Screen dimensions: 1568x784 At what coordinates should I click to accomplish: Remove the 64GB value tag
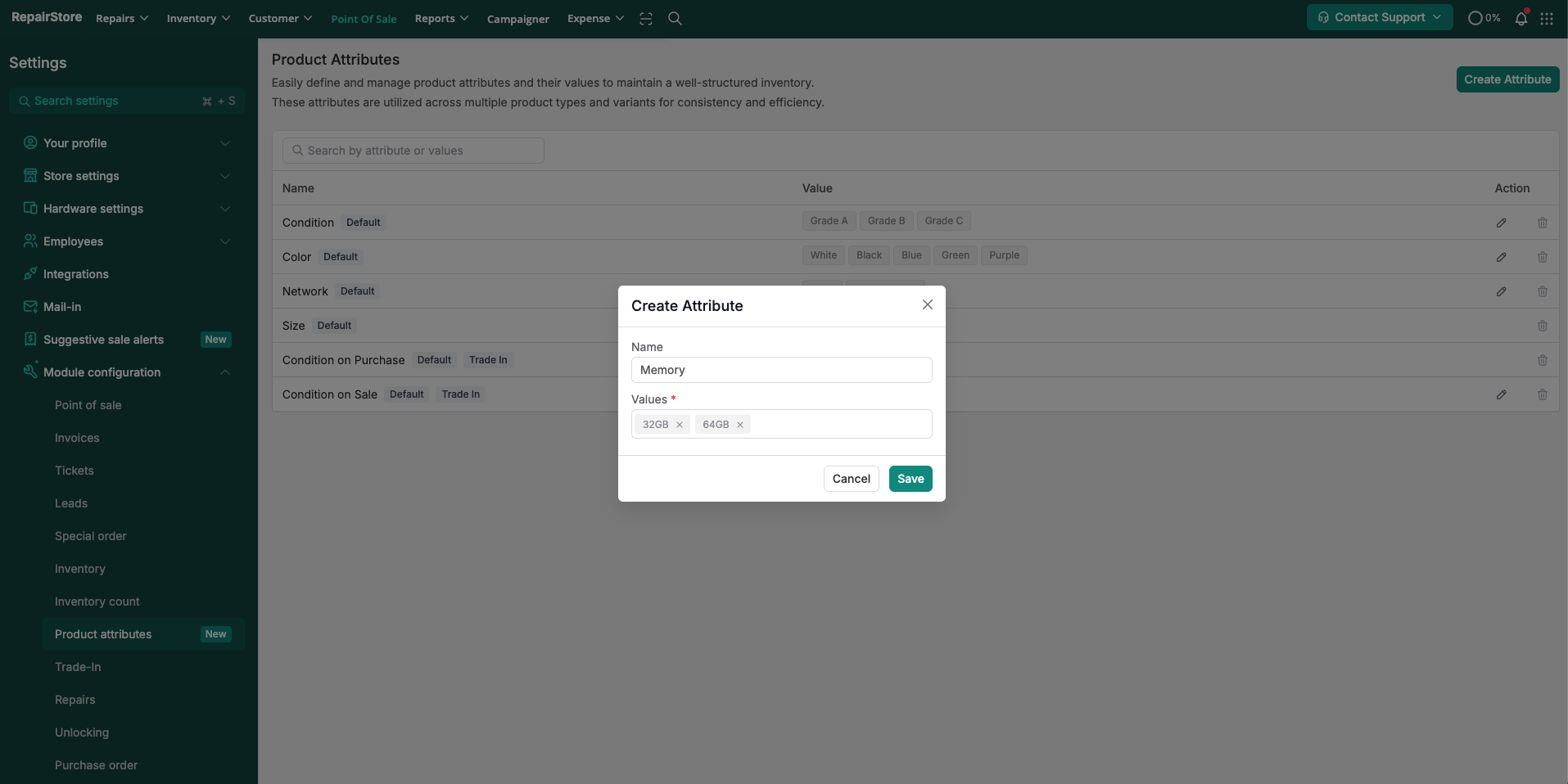pyautogui.click(x=740, y=425)
